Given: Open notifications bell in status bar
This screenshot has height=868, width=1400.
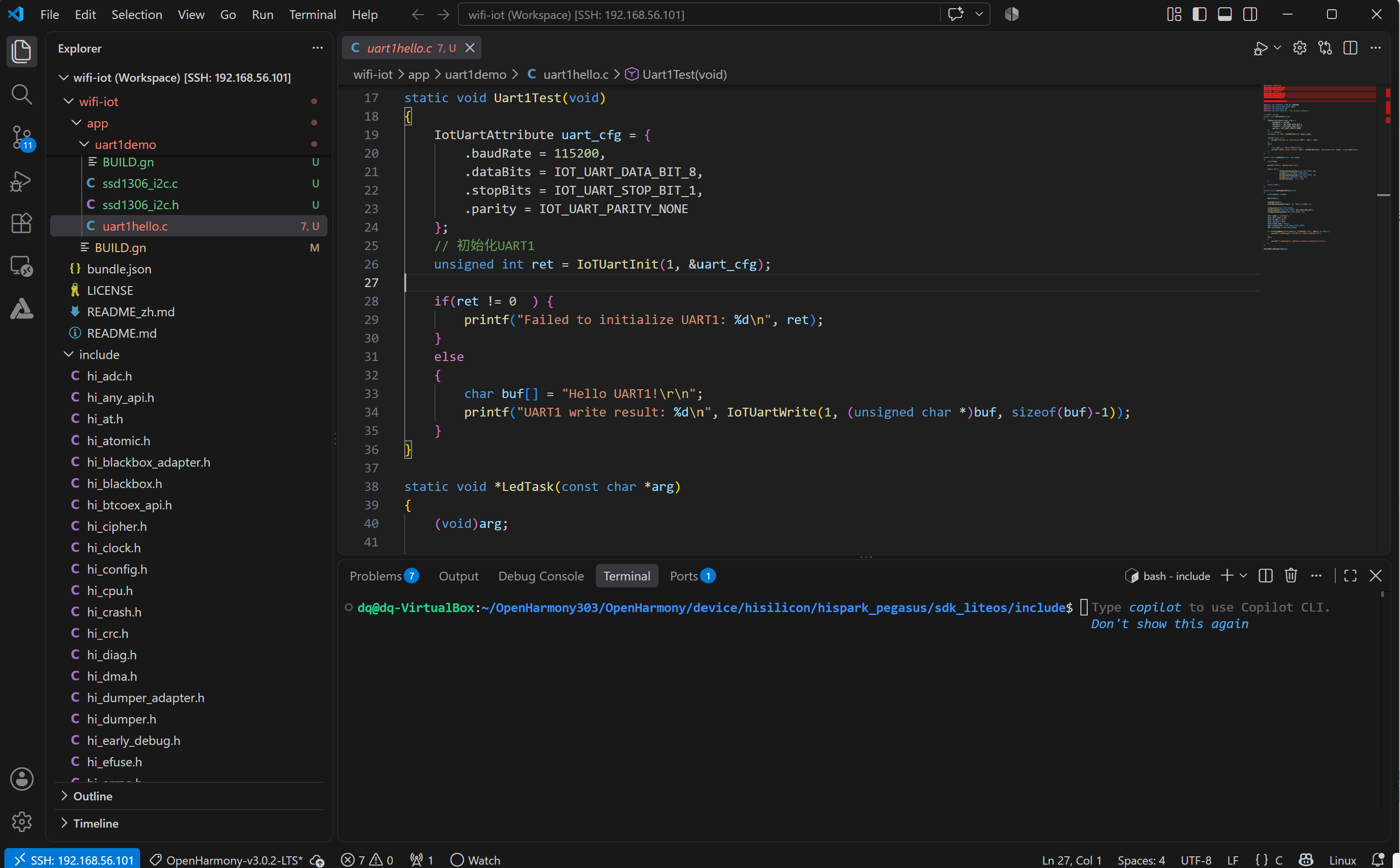Looking at the screenshot, I should point(1378,859).
